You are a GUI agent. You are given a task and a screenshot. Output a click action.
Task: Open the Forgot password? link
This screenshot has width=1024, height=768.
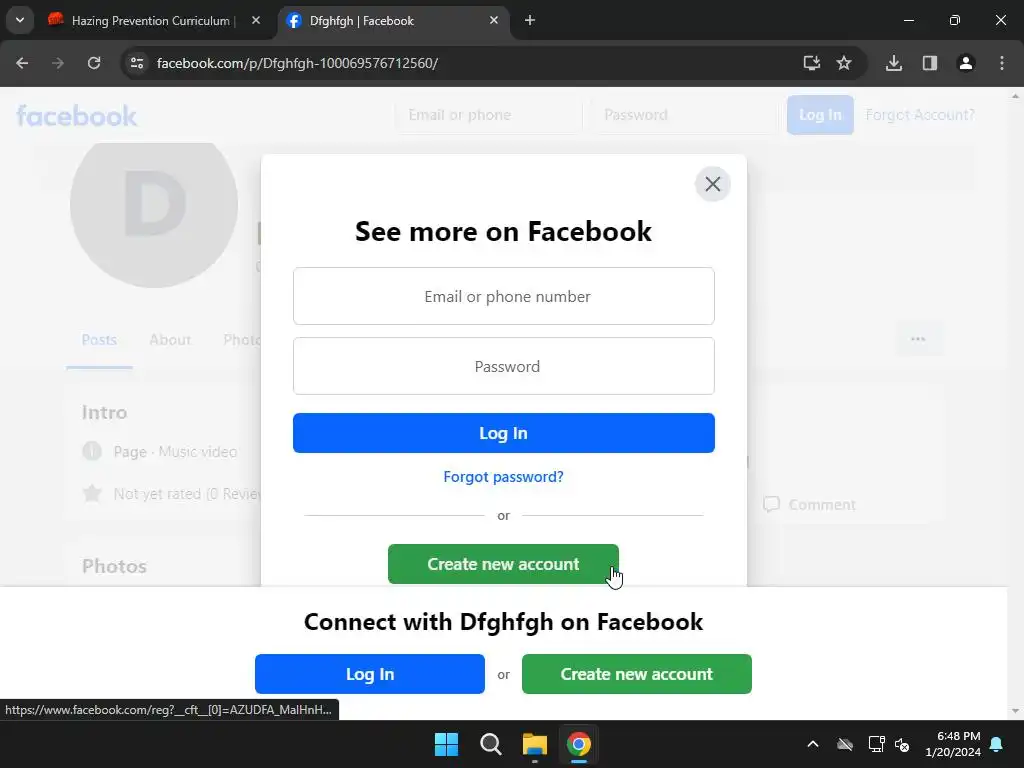tap(504, 477)
